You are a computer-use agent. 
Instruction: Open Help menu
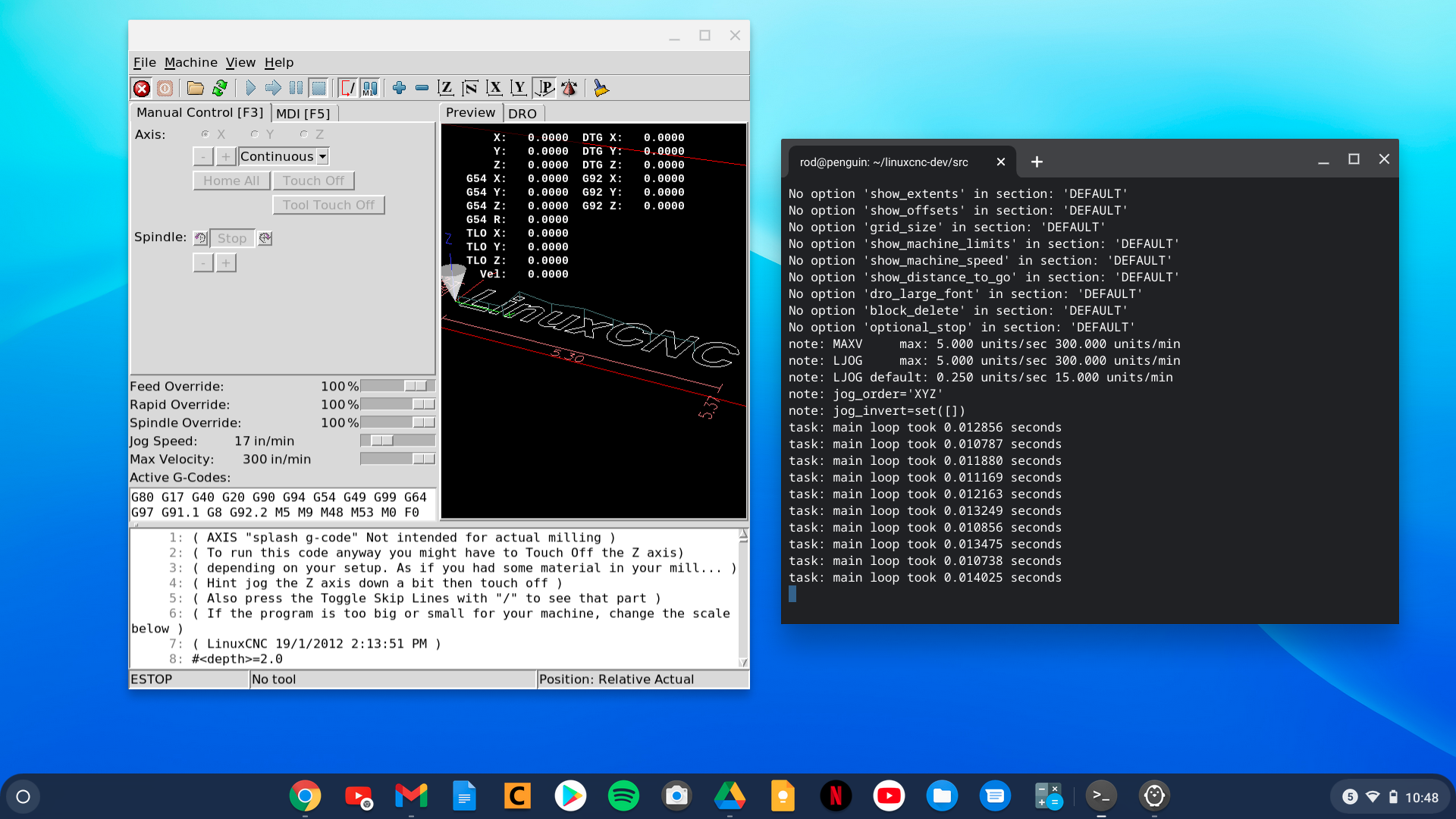click(x=278, y=63)
